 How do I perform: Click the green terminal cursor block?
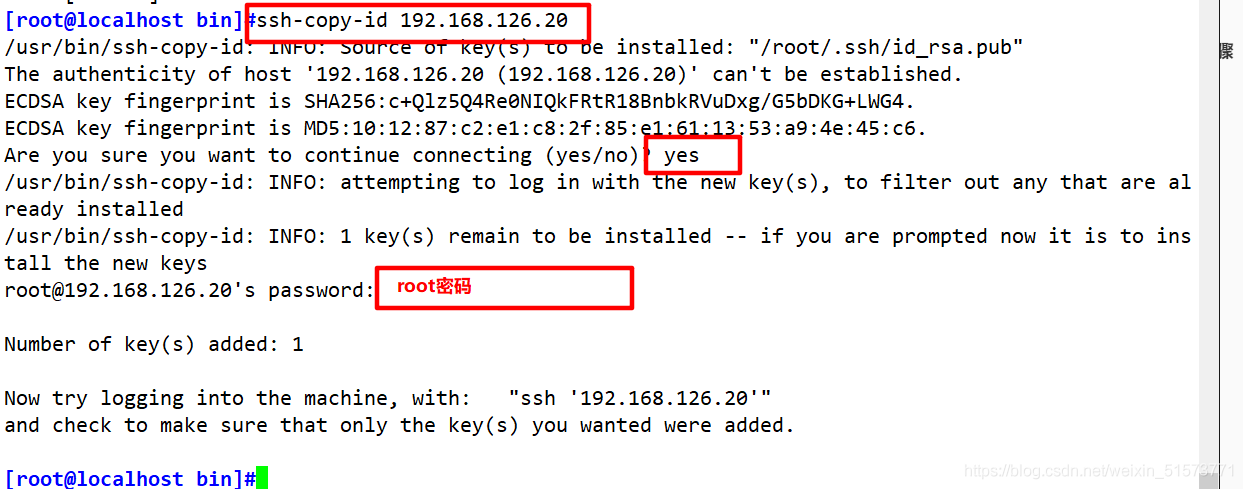(x=262, y=478)
